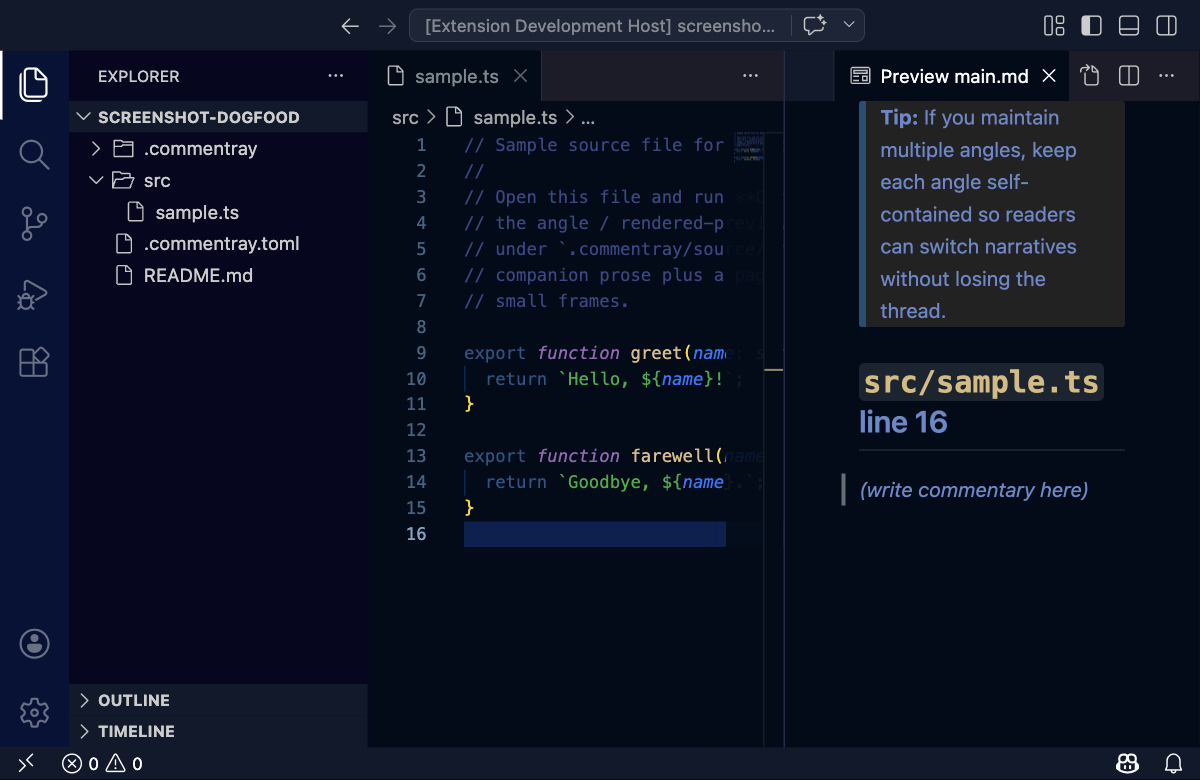Go back with the left arrow

[350, 26]
